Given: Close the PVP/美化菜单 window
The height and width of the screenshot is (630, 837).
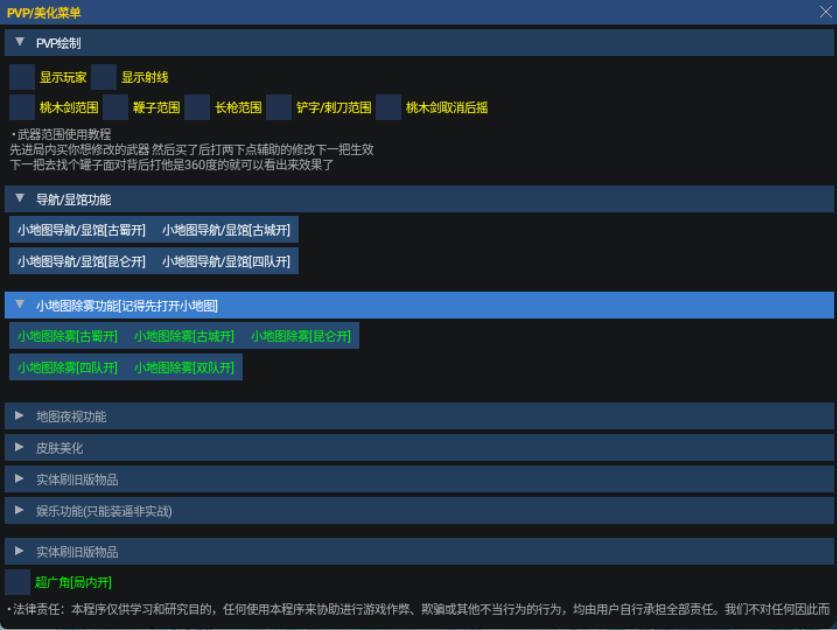Looking at the screenshot, I should click(825, 12).
